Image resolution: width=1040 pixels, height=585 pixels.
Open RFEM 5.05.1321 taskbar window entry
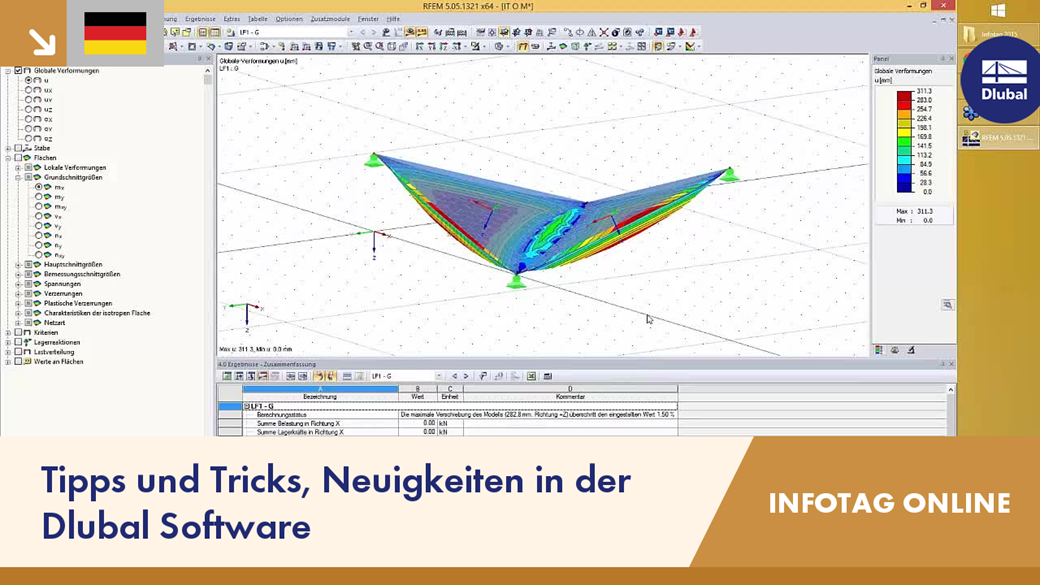pos(998,137)
